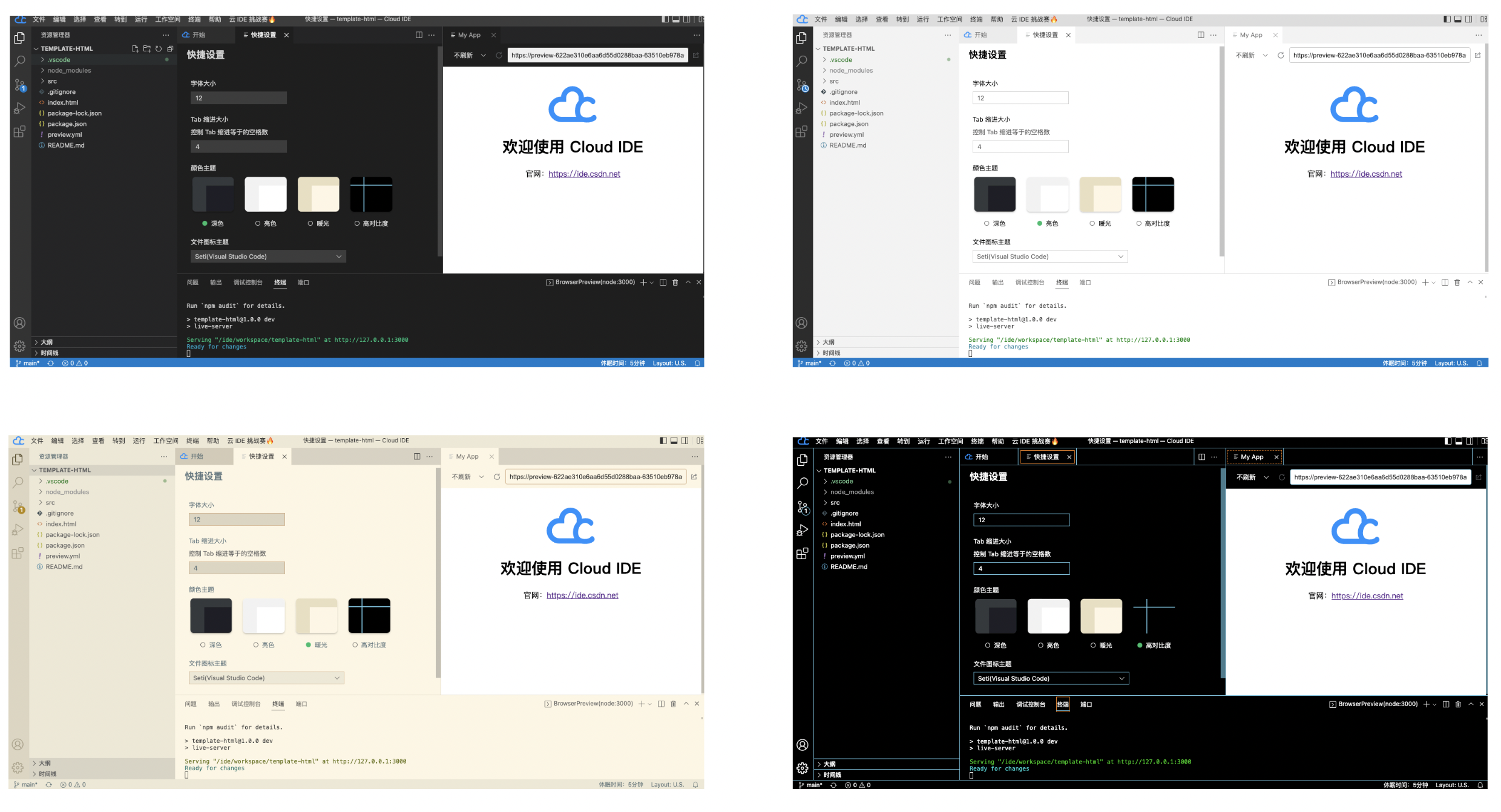Screen dimensions: 1501x812
Task: Split terminal icon in dark theme window
Action: 663,283
